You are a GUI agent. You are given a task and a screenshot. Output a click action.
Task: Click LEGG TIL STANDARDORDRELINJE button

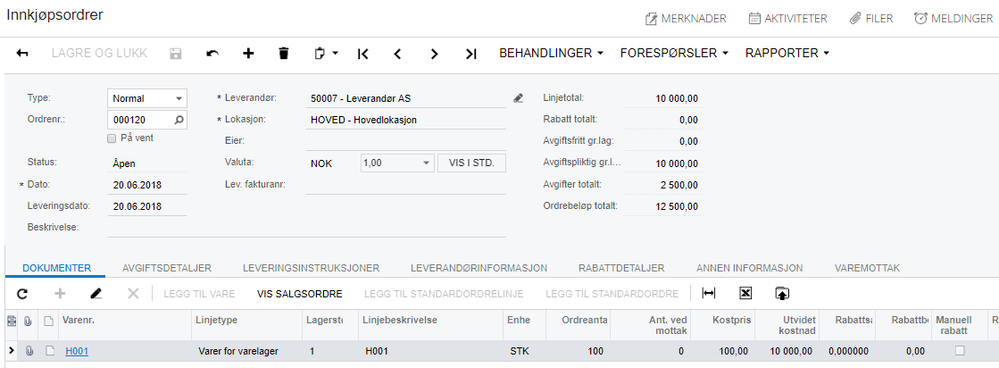click(x=444, y=294)
